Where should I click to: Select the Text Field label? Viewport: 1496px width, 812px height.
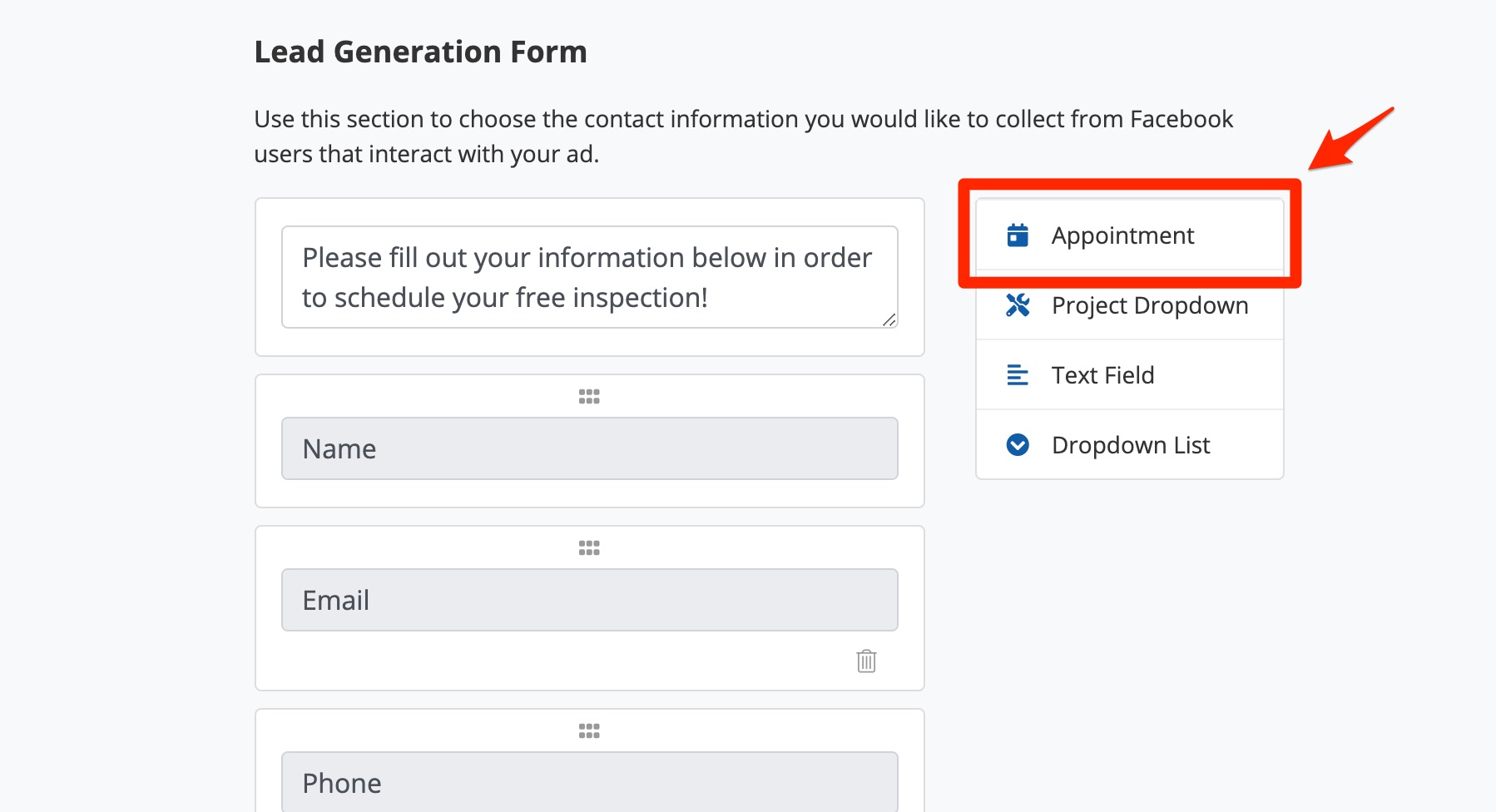pos(1102,375)
